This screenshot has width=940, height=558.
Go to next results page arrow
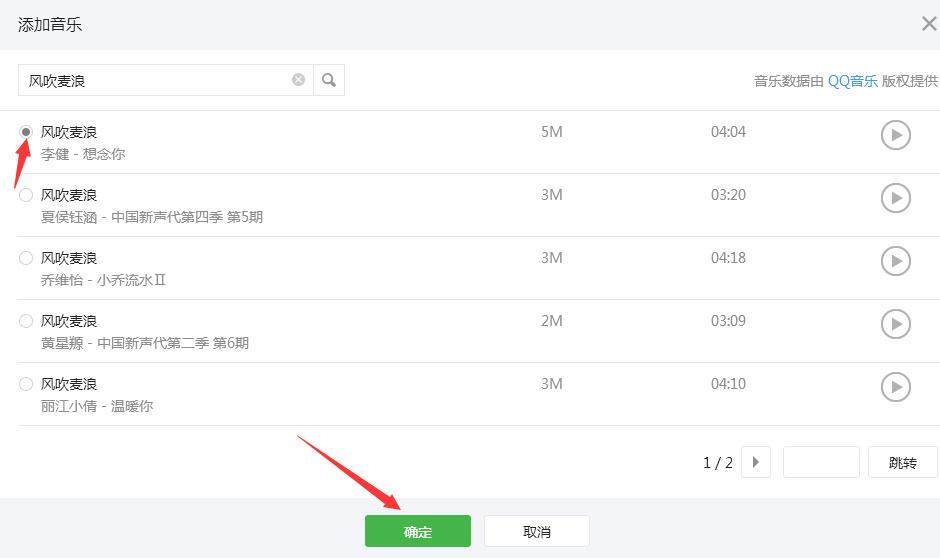[x=755, y=462]
